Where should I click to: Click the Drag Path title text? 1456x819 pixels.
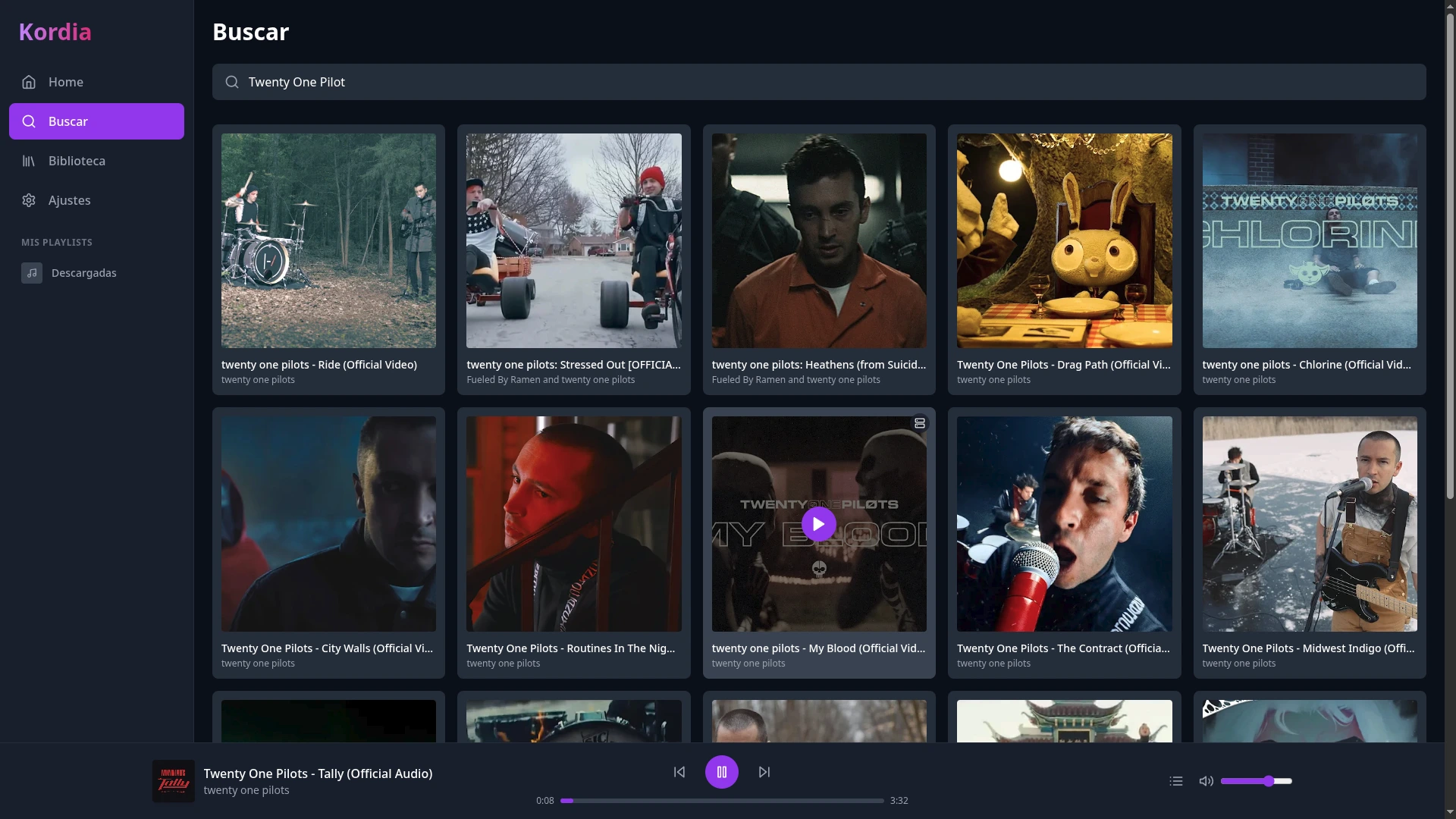click(x=1064, y=365)
